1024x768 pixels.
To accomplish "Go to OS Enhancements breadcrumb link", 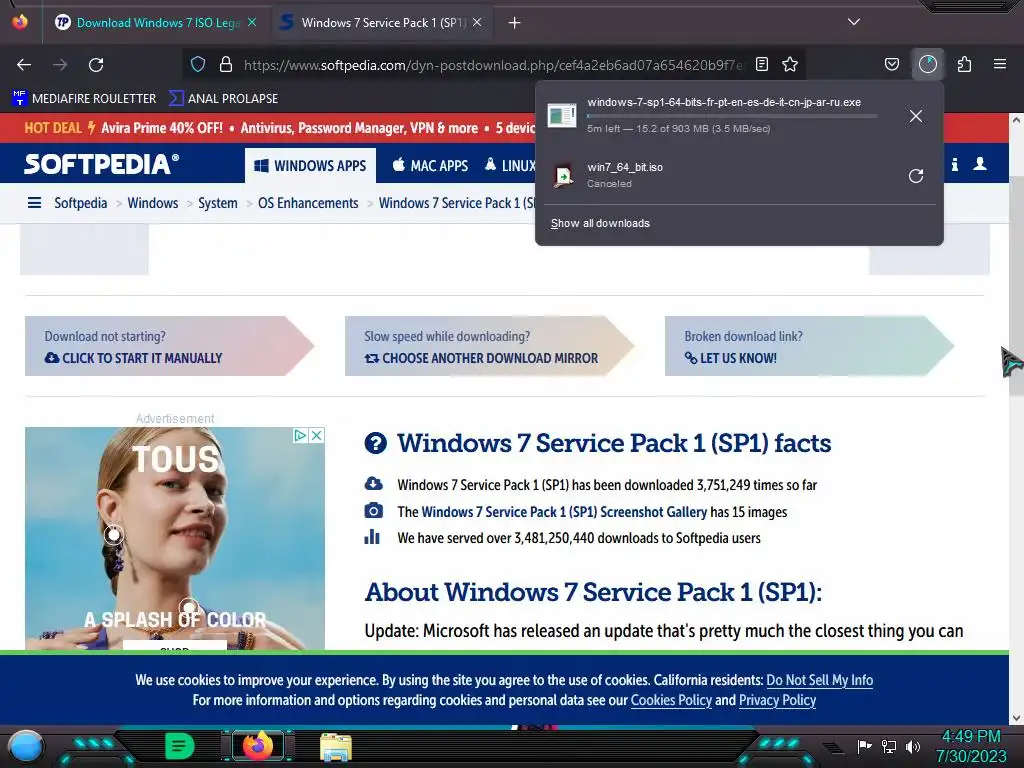I will (x=308, y=203).
